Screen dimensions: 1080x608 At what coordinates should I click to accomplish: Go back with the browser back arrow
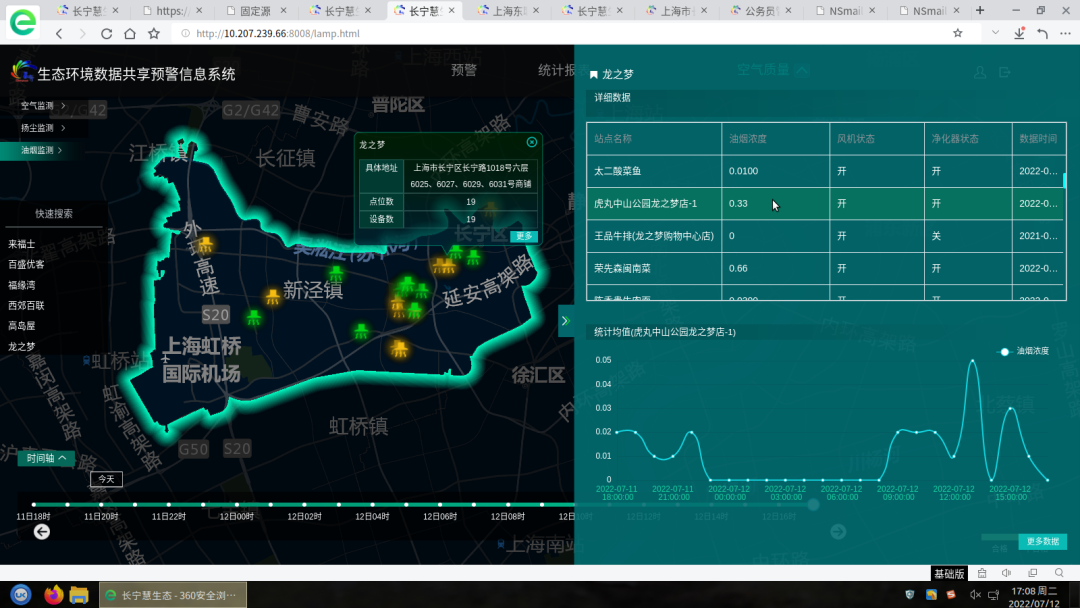(x=59, y=34)
